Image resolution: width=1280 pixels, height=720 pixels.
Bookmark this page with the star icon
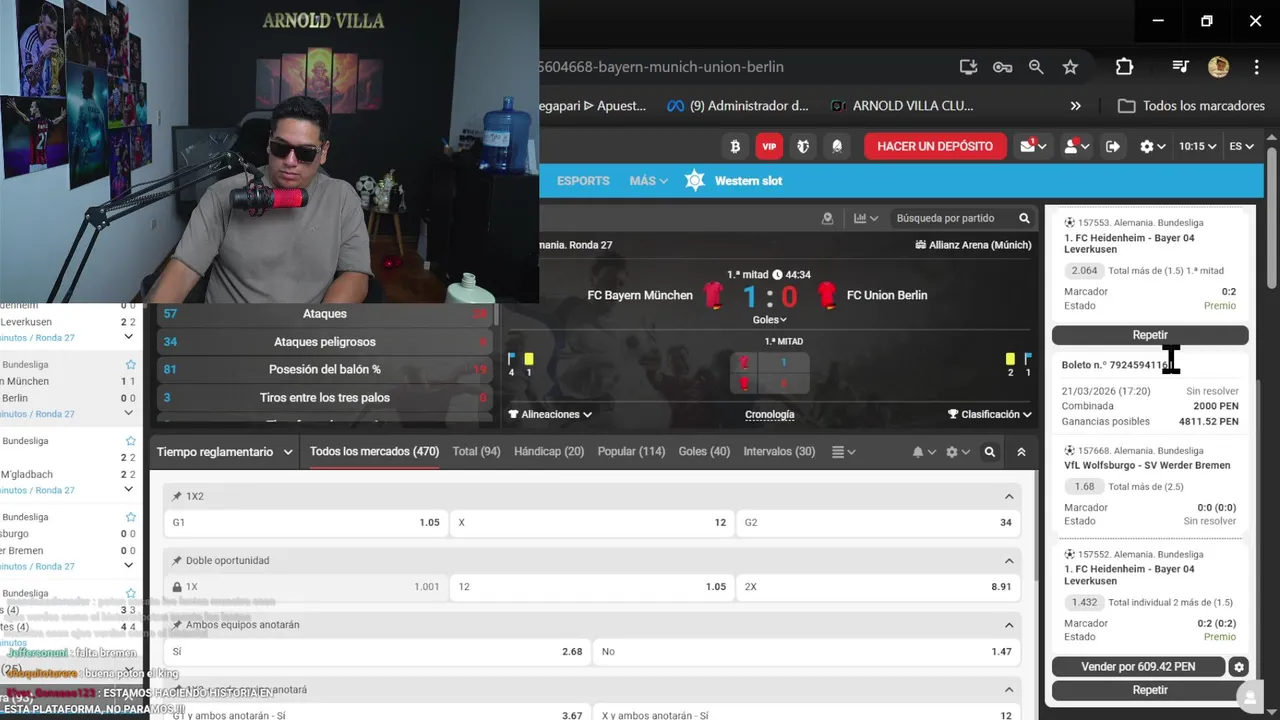coord(1070,67)
